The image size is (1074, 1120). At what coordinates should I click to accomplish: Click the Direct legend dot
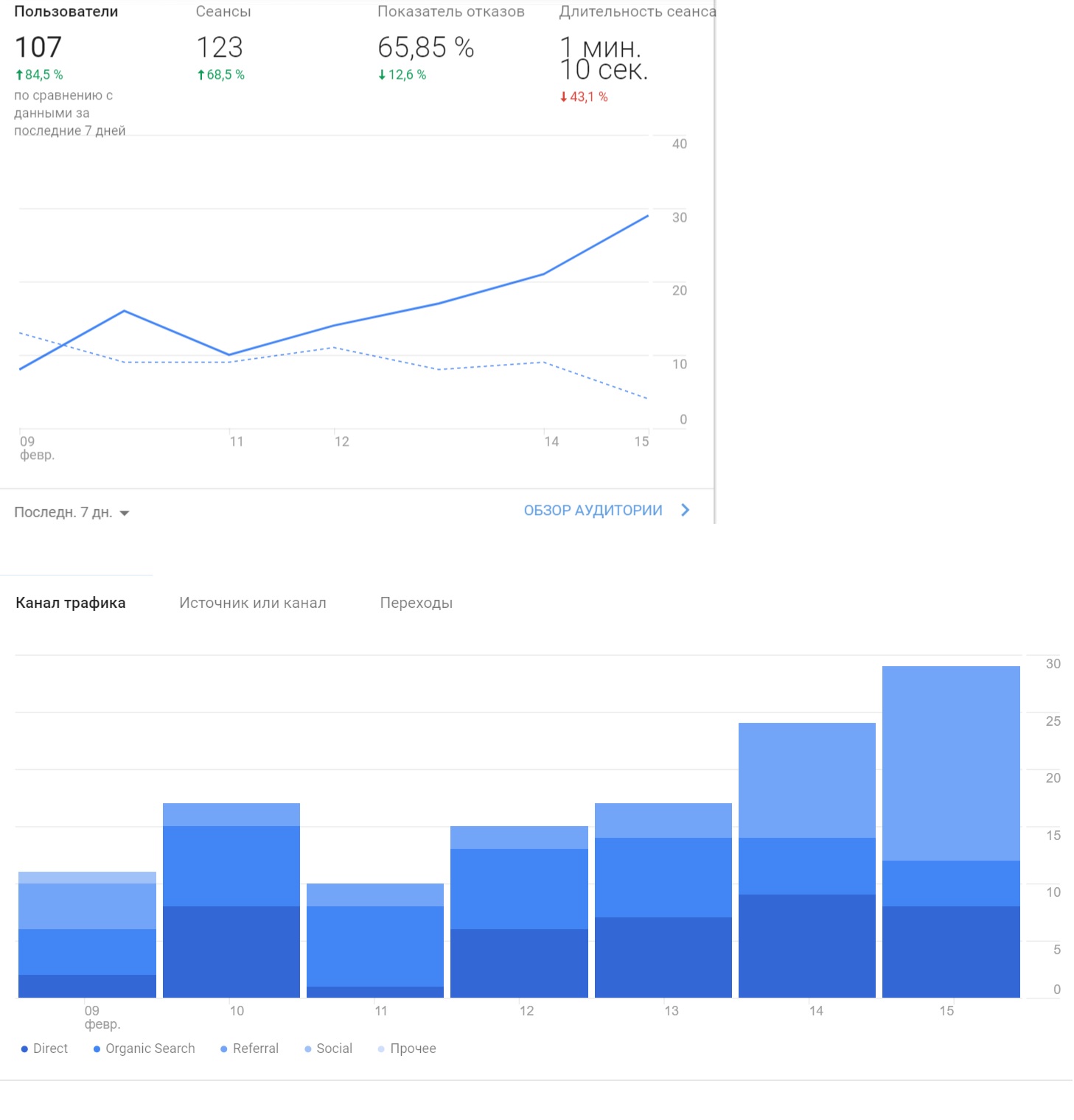pos(24,1049)
